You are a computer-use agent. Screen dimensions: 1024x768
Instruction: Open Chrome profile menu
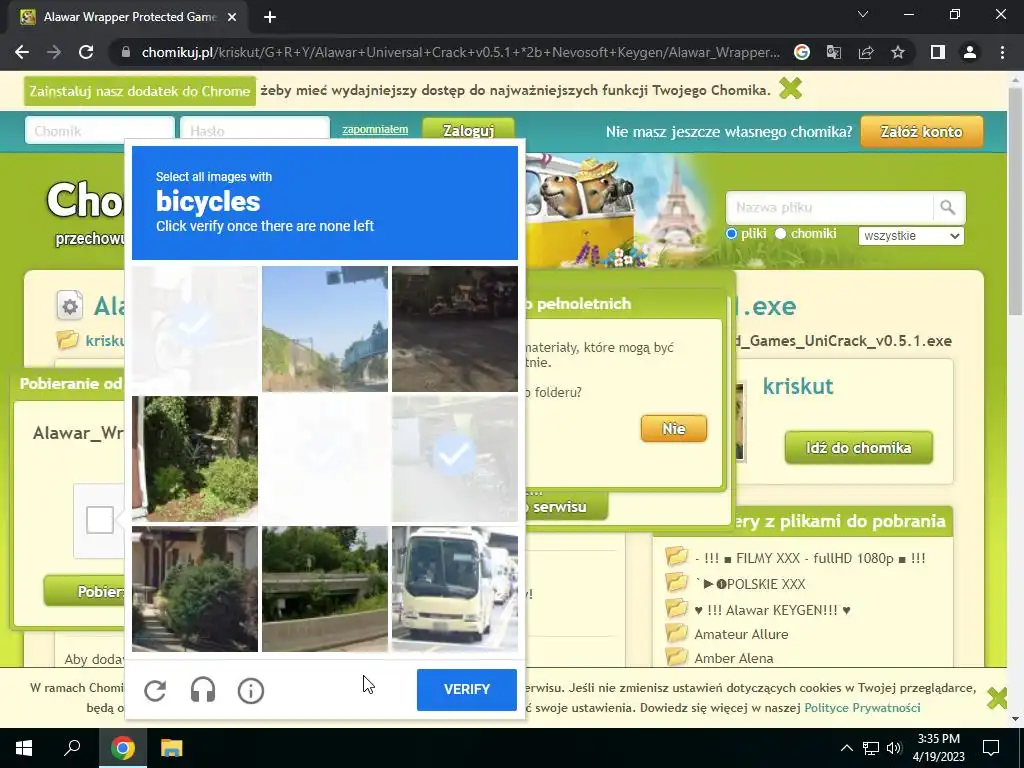pos(970,52)
